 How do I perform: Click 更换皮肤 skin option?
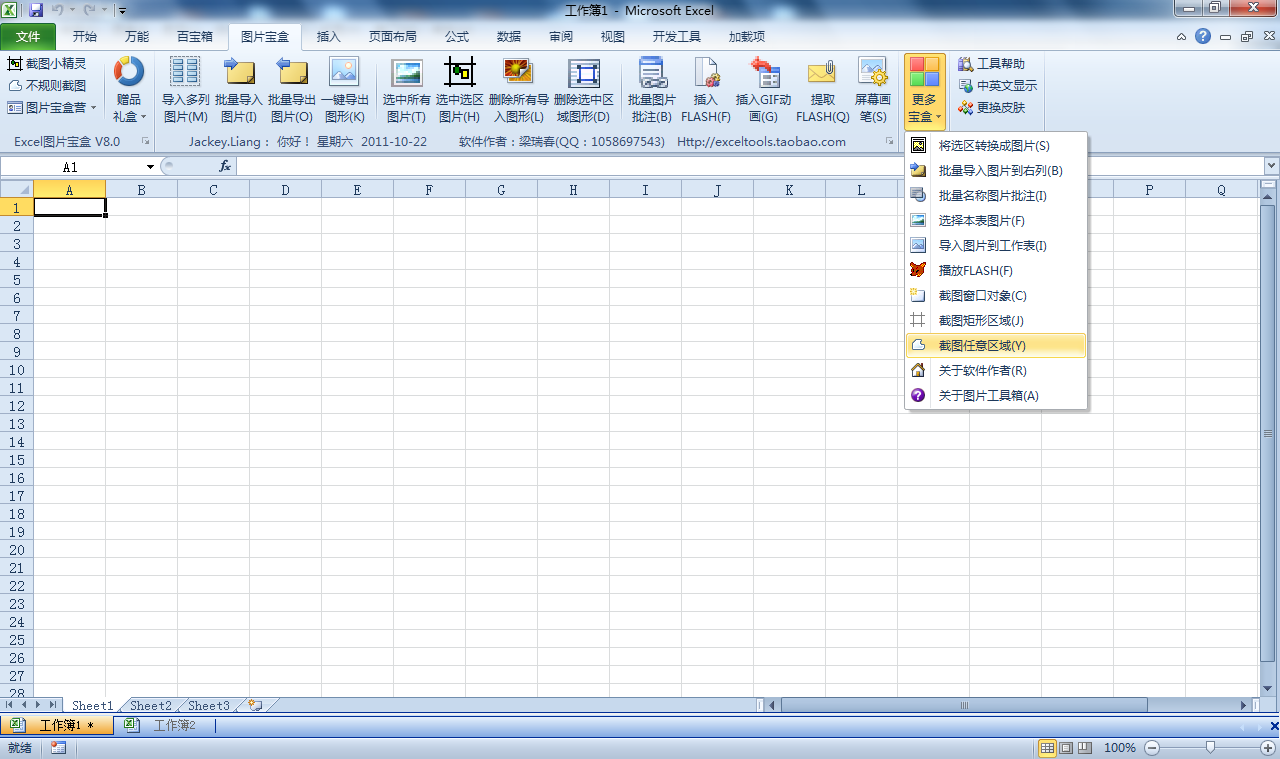click(x=991, y=108)
